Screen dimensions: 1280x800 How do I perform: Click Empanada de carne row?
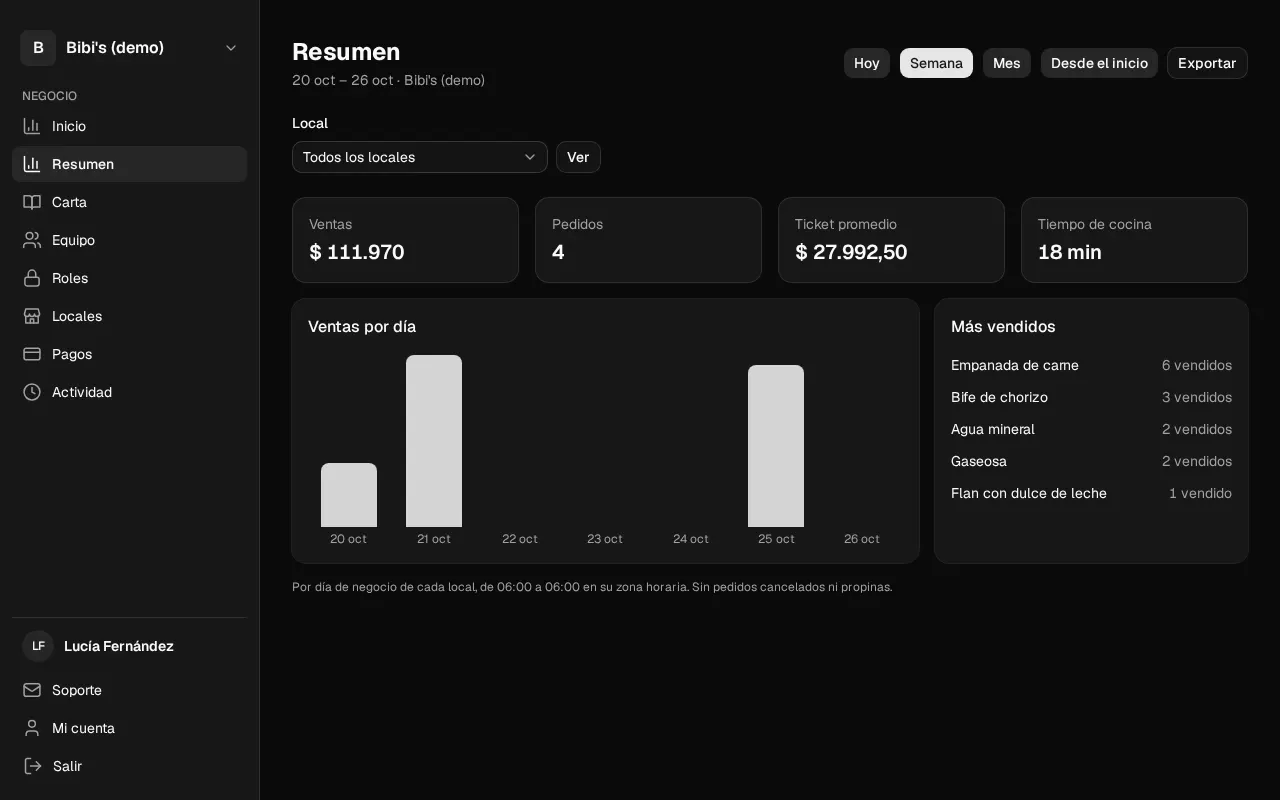pos(1091,365)
